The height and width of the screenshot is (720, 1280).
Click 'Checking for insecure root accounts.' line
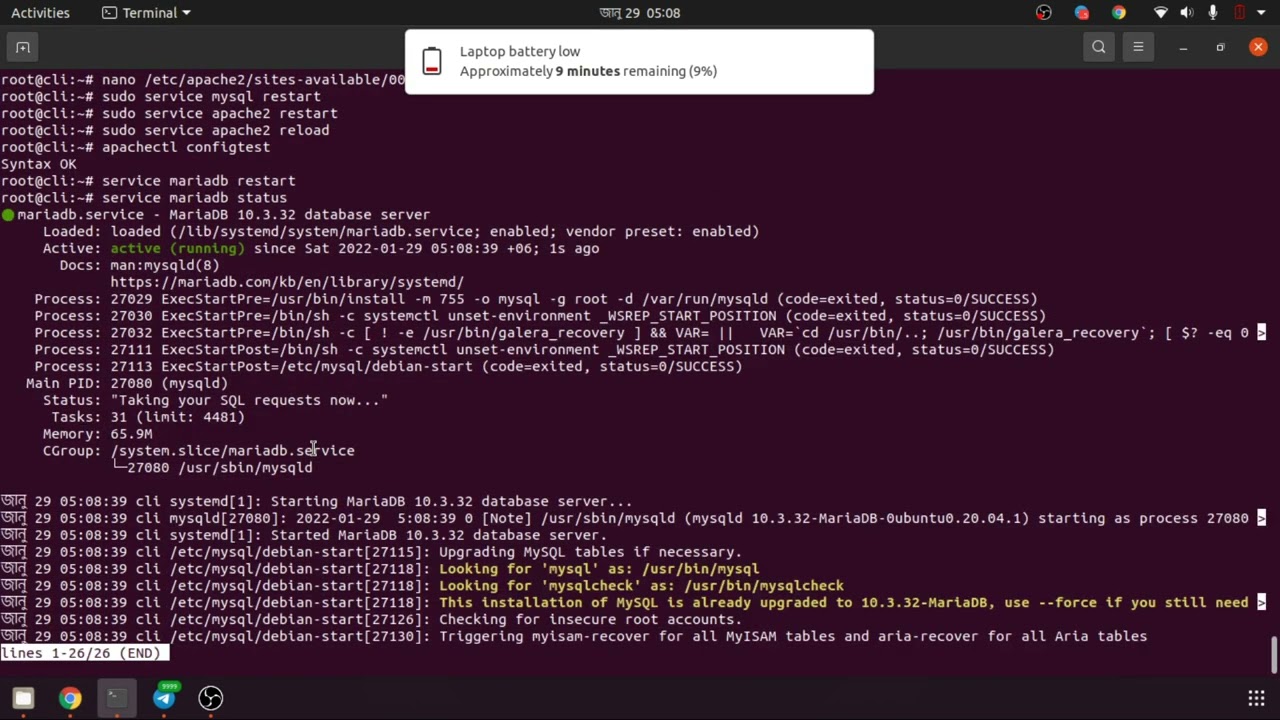[590, 620]
